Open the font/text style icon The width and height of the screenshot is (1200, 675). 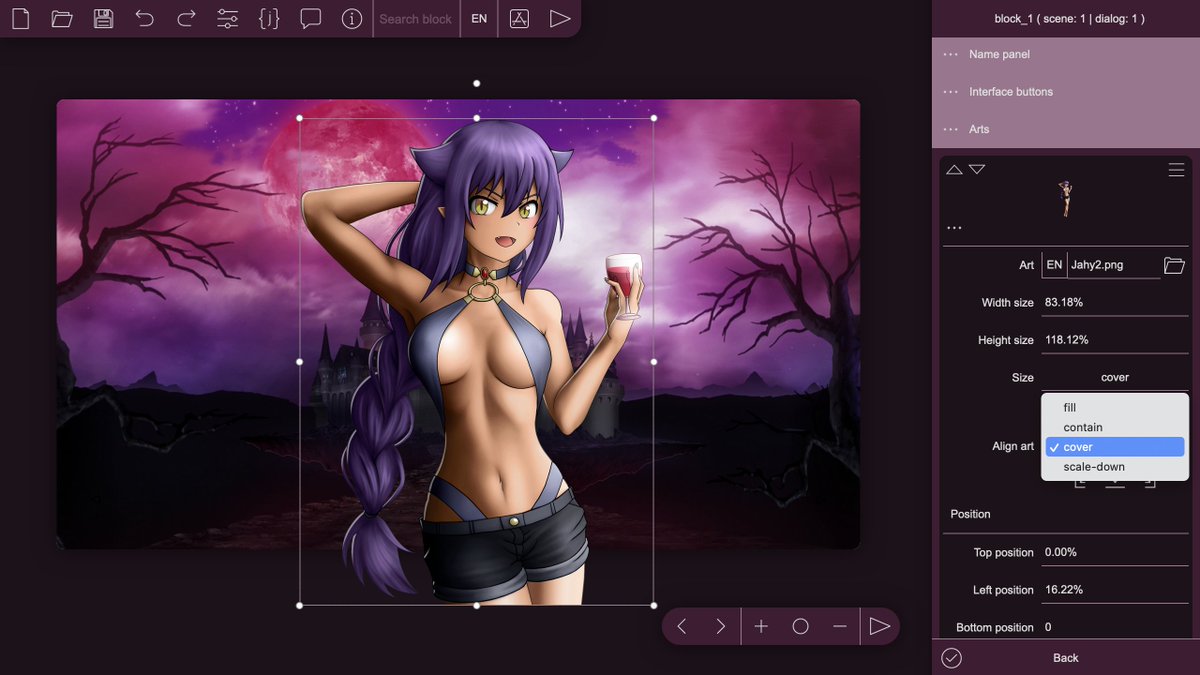[x=519, y=18]
